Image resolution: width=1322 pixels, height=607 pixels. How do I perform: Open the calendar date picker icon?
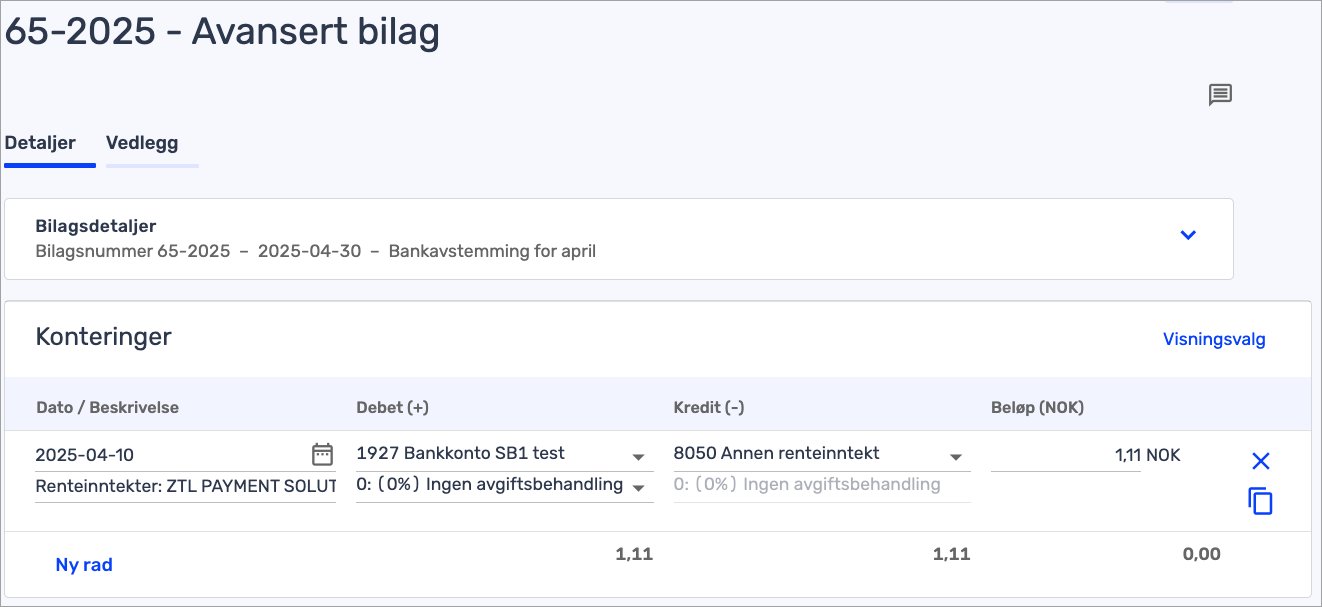coord(322,454)
